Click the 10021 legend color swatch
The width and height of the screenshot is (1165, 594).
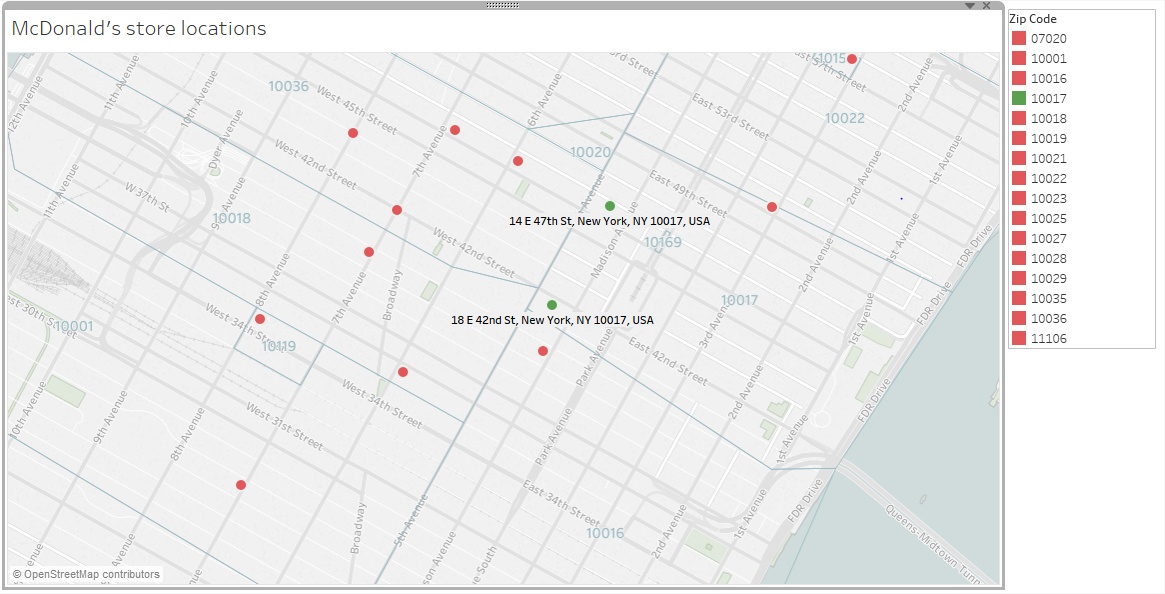pyautogui.click(x=1019, y=158)
